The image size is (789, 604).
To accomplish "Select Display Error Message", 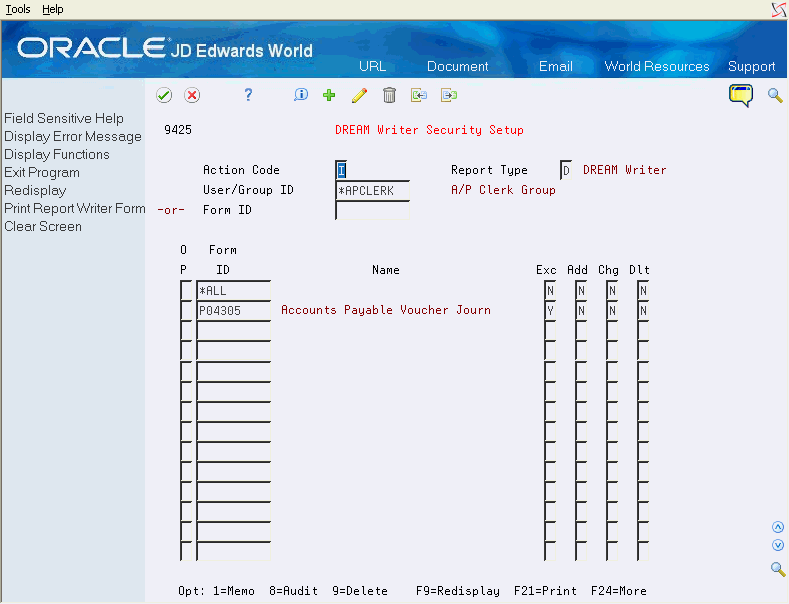I will point(73,136).
